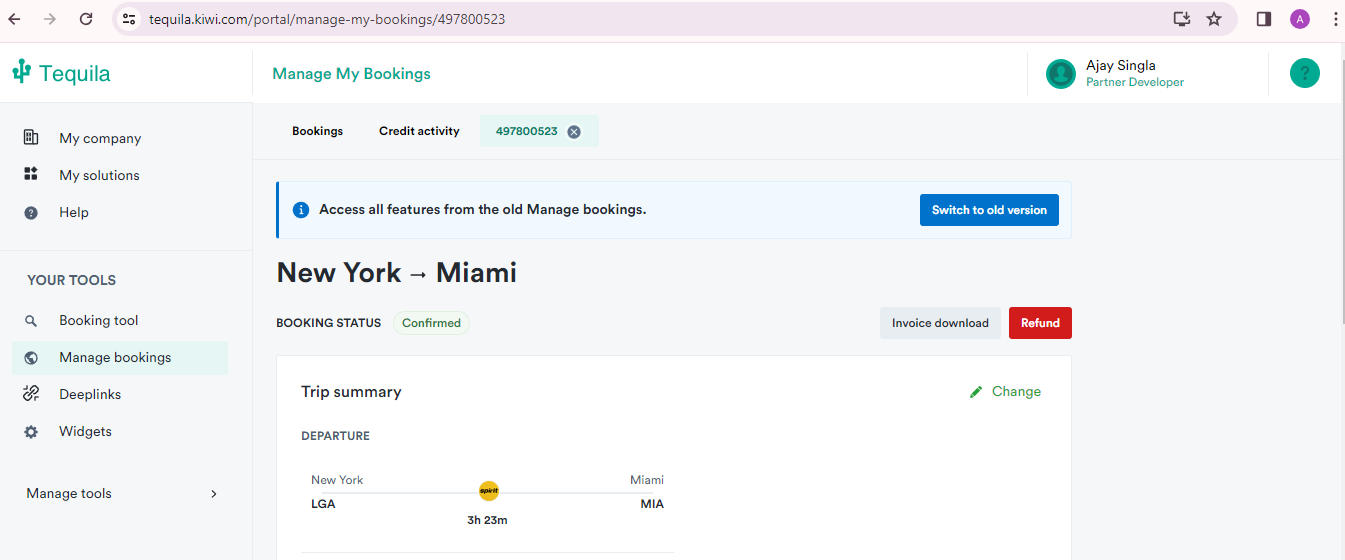The width and height of the screenshot is (1345, 560).
Task: Open My company building icon
Action: pyautogui.click(x=31, y=138)
